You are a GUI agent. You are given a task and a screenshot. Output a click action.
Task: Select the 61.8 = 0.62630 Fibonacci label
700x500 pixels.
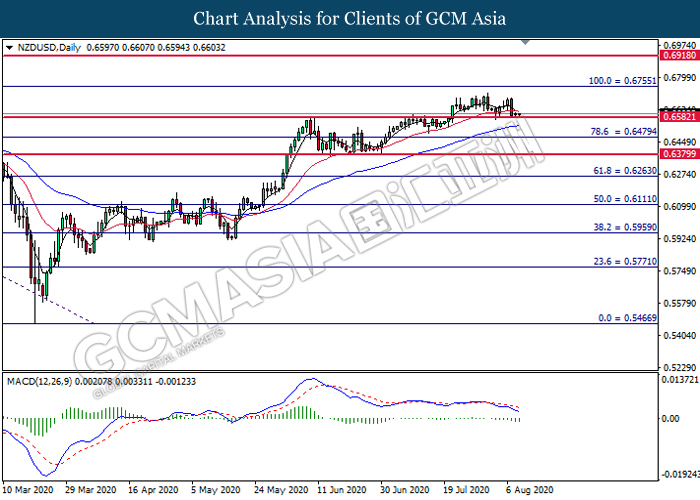coord(624,170)
